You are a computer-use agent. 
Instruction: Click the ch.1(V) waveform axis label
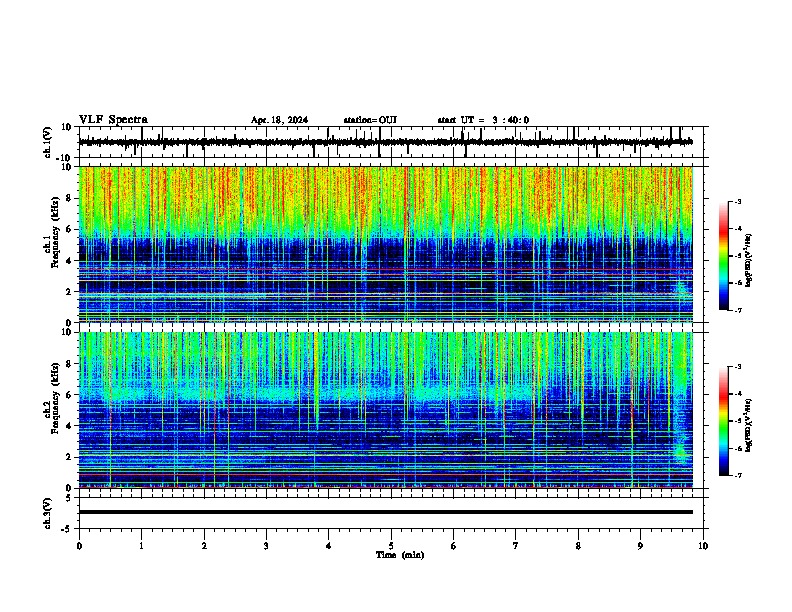tap(48, 142)
